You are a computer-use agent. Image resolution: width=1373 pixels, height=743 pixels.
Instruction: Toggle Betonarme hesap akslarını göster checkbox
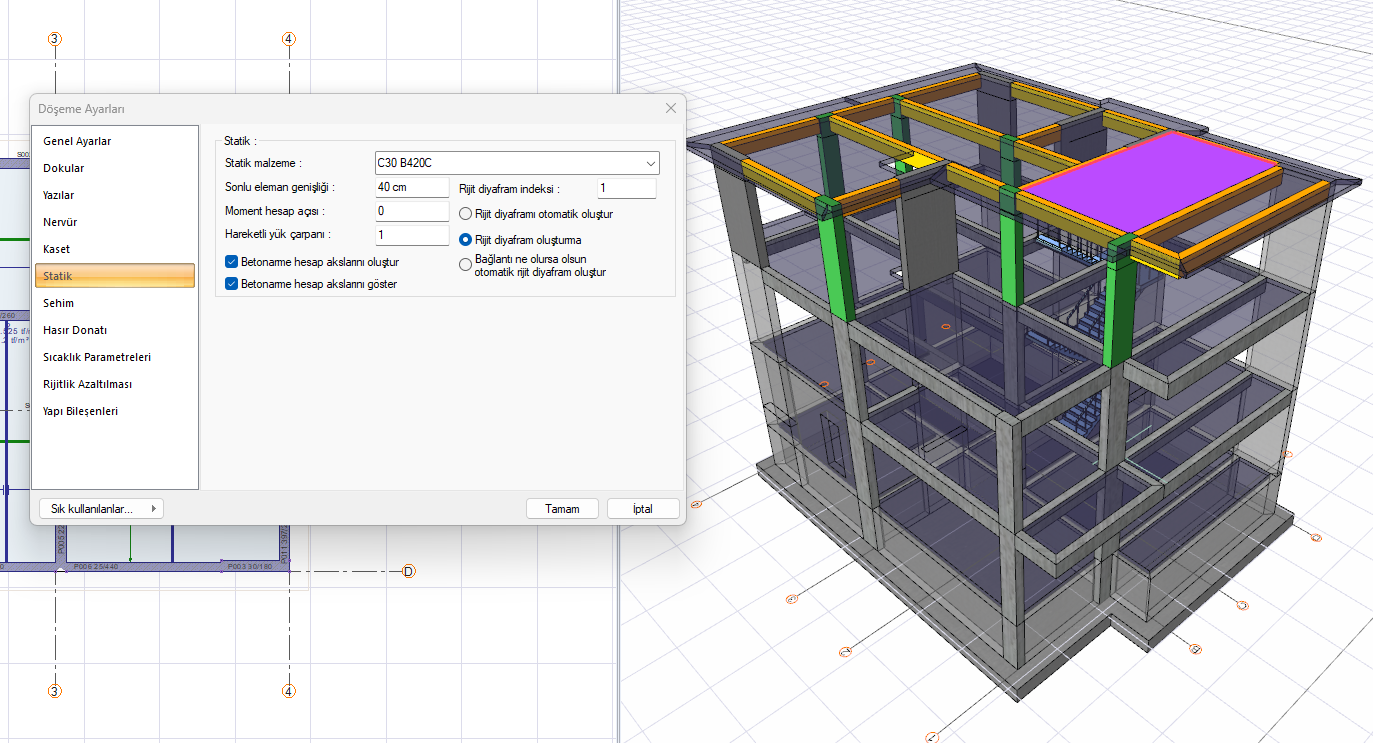[232, 284]
